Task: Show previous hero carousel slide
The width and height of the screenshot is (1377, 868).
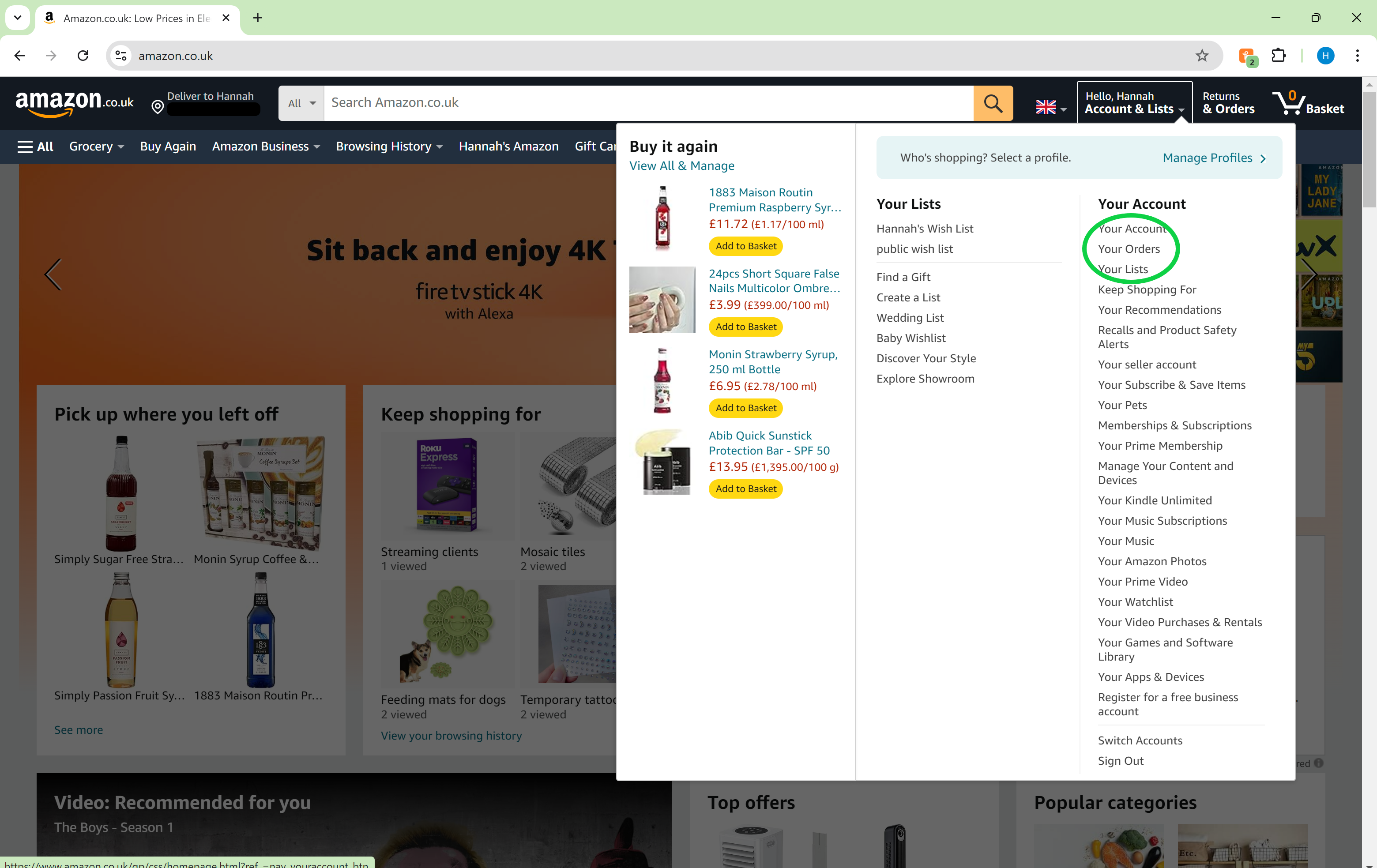Action: (x=53, y=274)
